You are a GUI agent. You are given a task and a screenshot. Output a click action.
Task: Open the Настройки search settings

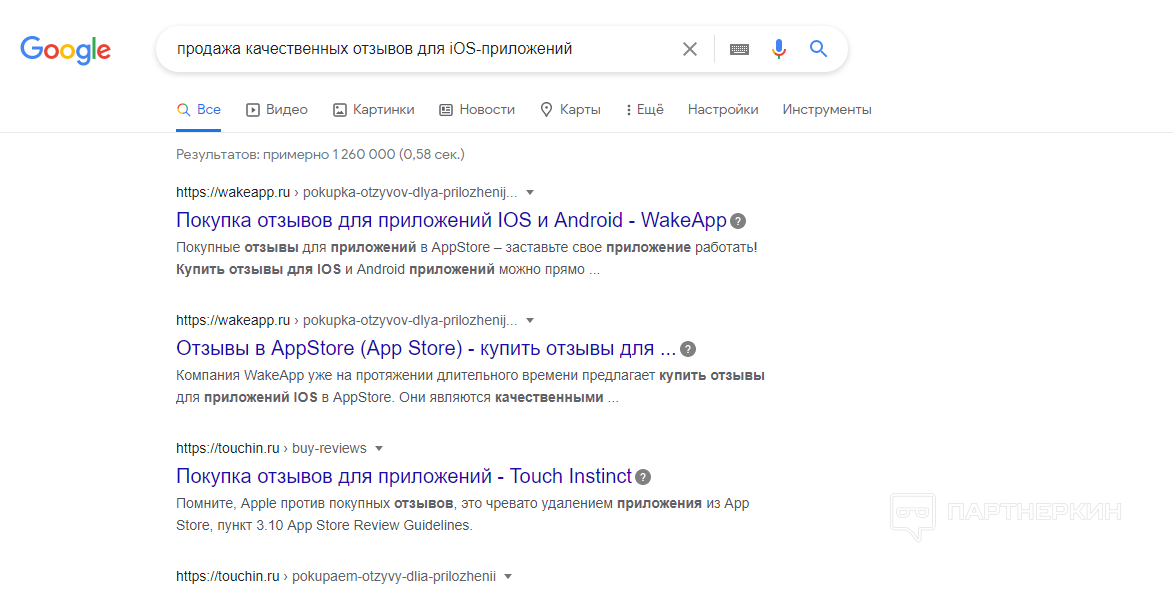tap(723, 110)
